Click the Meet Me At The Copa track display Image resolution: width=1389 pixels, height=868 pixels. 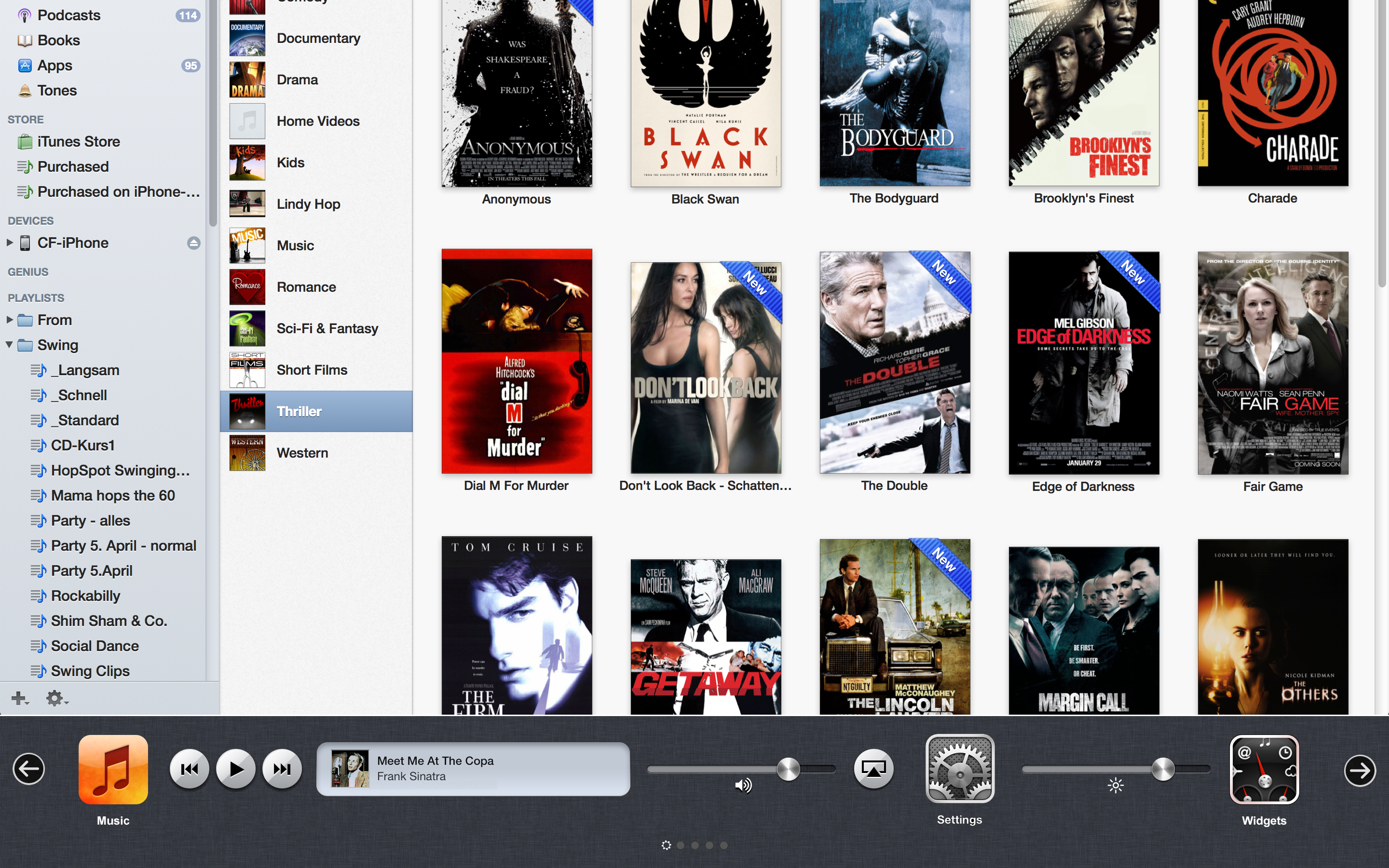(x=473, y=769)
